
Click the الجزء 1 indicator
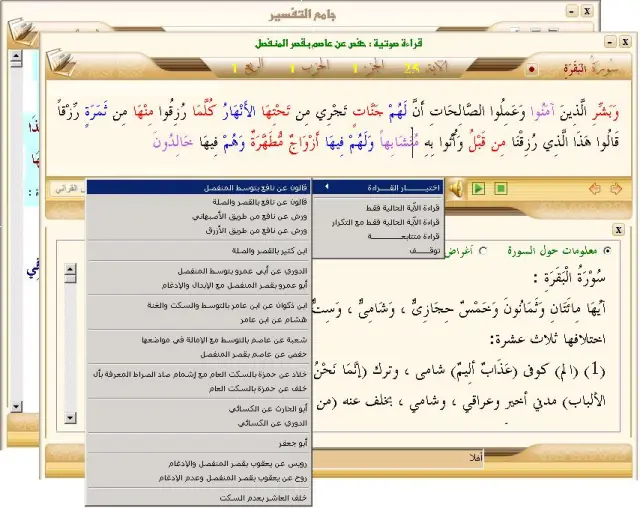tap(369, 67)
